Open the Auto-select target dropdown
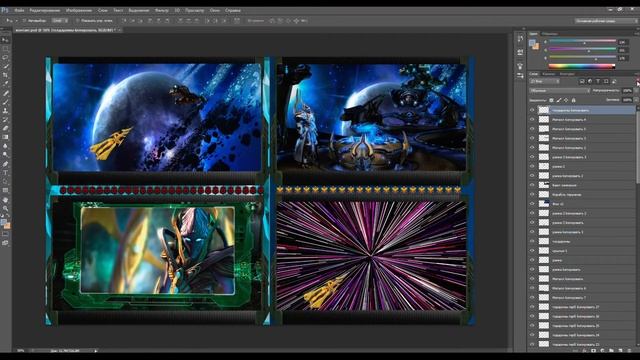 coord(59,20)
